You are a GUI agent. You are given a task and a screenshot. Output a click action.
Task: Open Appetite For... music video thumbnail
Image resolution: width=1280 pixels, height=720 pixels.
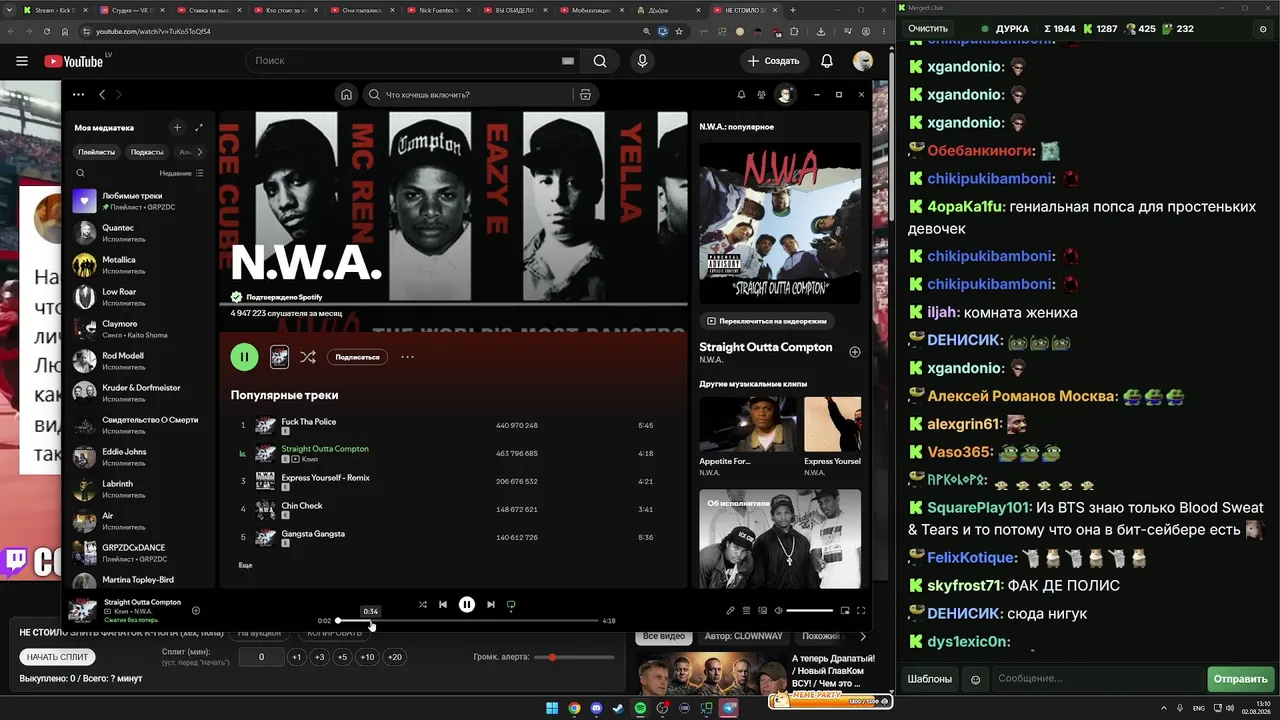click(x=748, y=425)
